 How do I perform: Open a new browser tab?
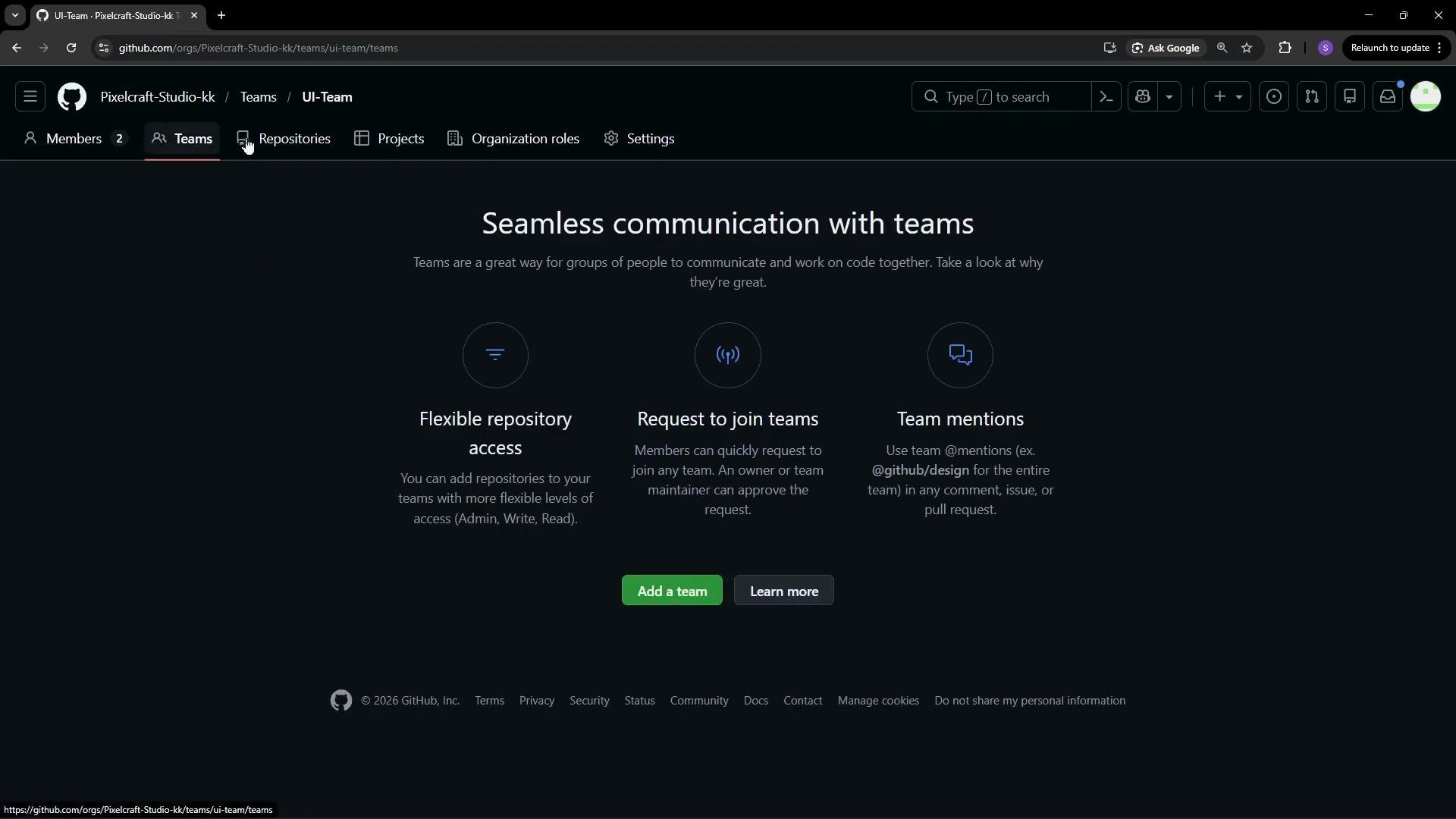pos(221,15)
